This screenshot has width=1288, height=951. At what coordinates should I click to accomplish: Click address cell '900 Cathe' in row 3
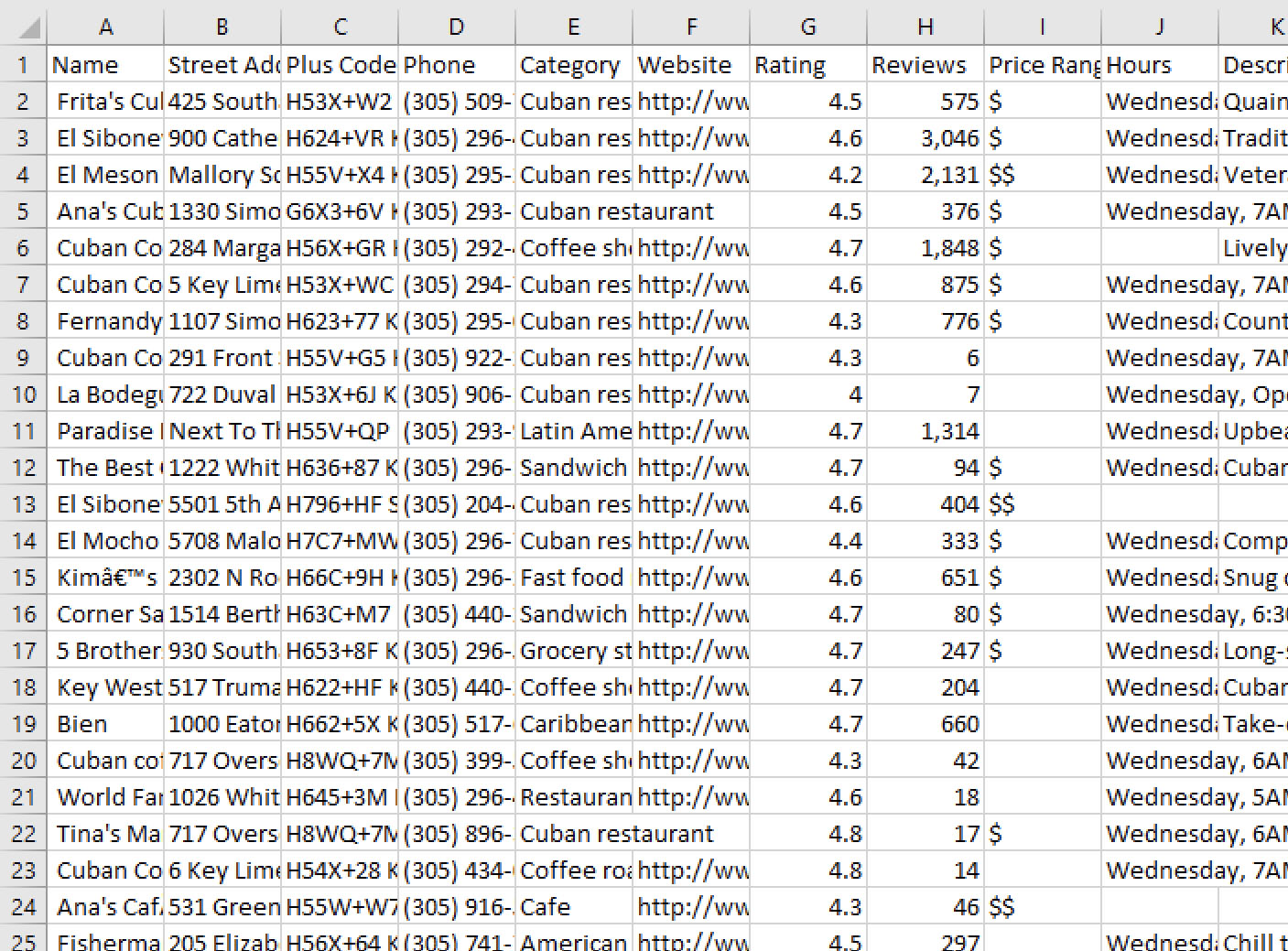[222, 138]
